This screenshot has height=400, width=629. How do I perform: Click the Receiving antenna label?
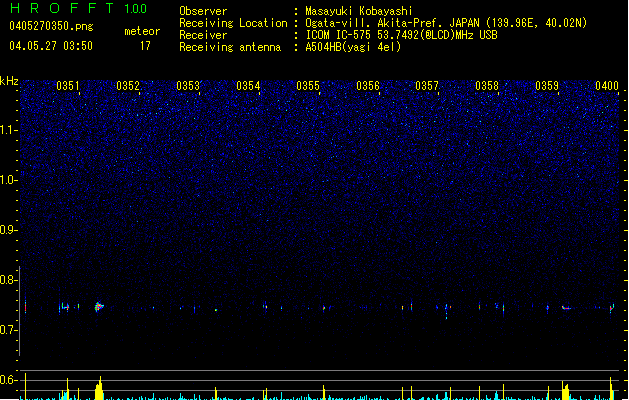pyautogui.click(x=230, y=47)
